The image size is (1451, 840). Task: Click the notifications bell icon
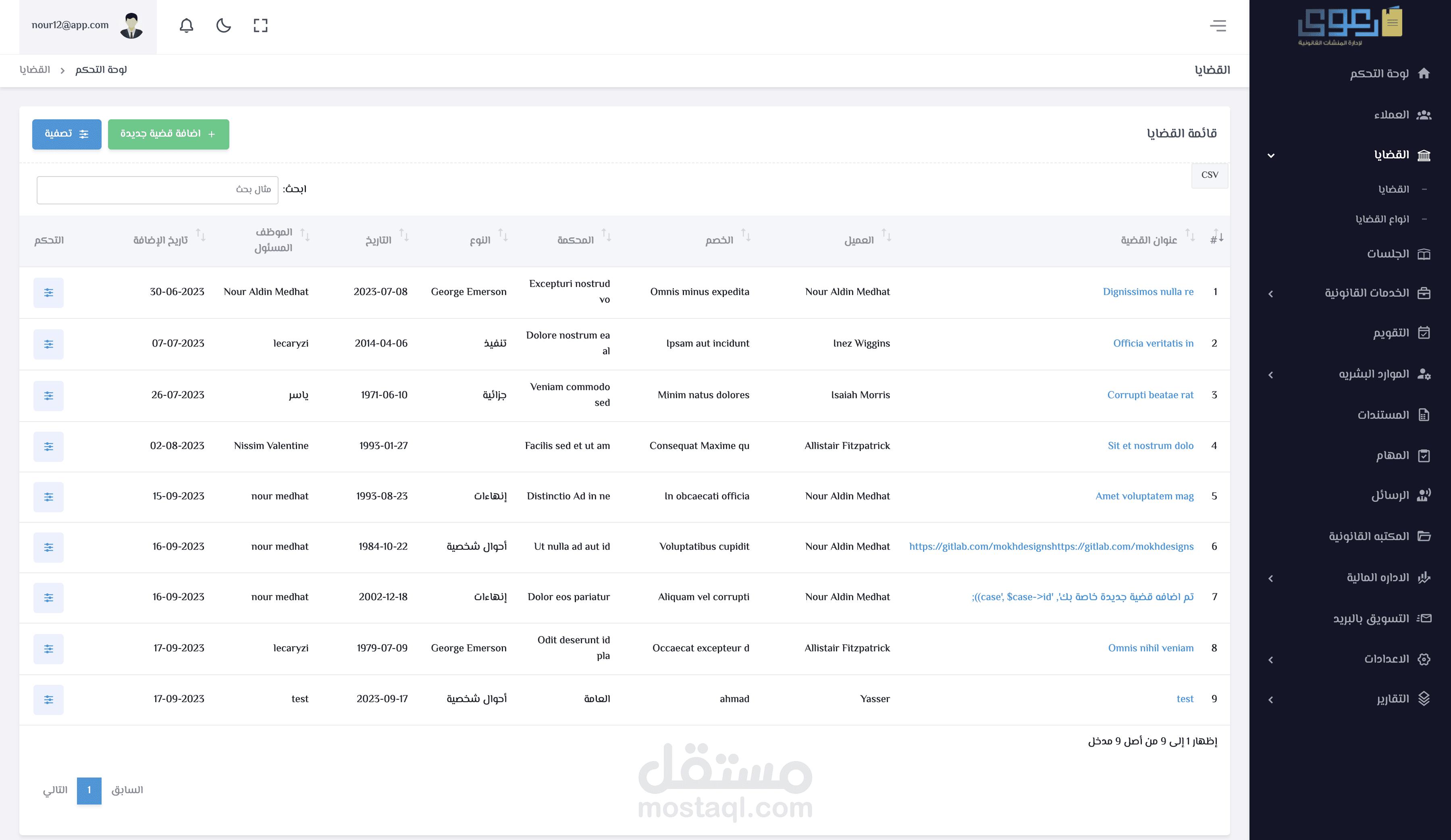click(186, 25)
